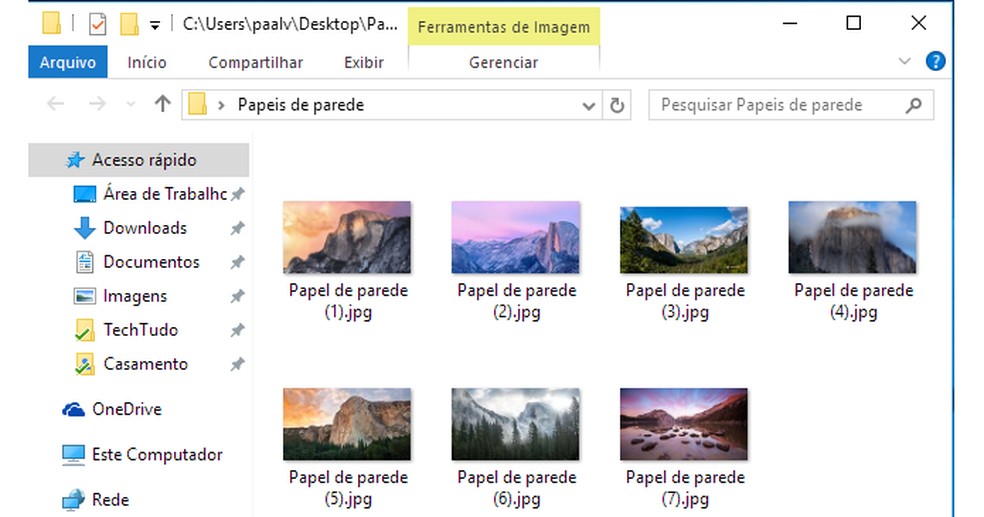The image size is (984, 517).
Task: Open the address bar history dropdown
Action: 588,105
